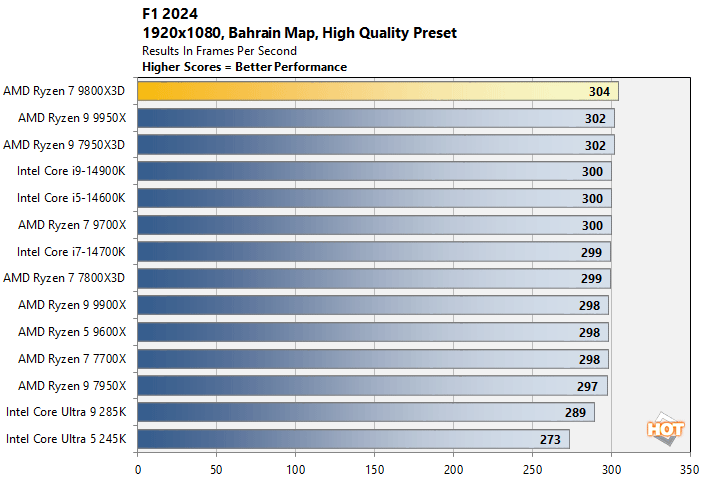
Task: Select the 'AMD Ryzen 7 7800X3D' label
Action: 64,278
